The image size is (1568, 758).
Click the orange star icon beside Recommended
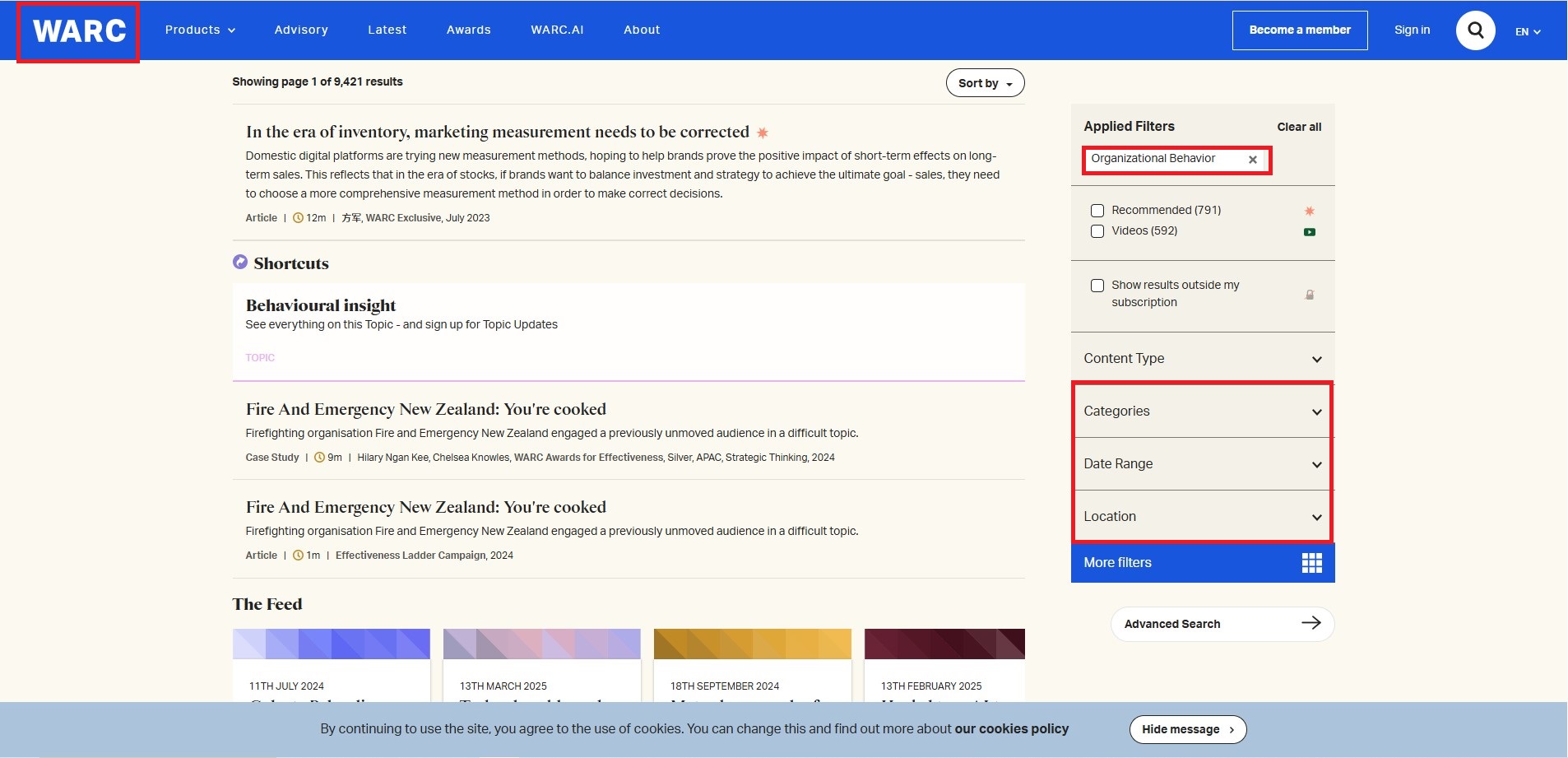1309,211
